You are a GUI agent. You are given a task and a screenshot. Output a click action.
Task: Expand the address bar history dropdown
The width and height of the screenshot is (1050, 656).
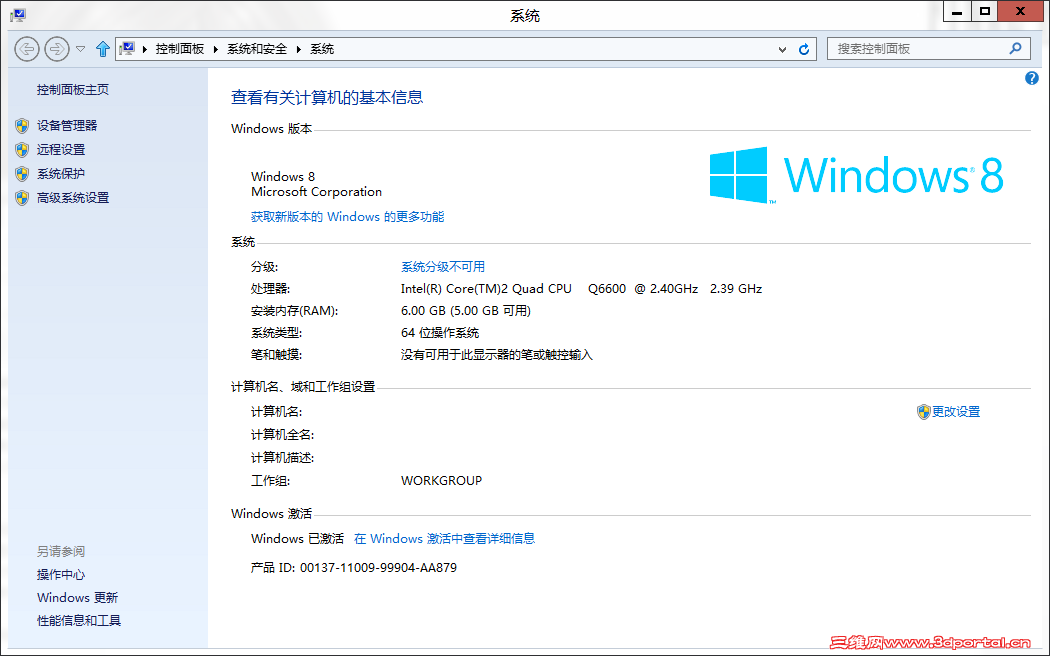(x=782, y=48)
